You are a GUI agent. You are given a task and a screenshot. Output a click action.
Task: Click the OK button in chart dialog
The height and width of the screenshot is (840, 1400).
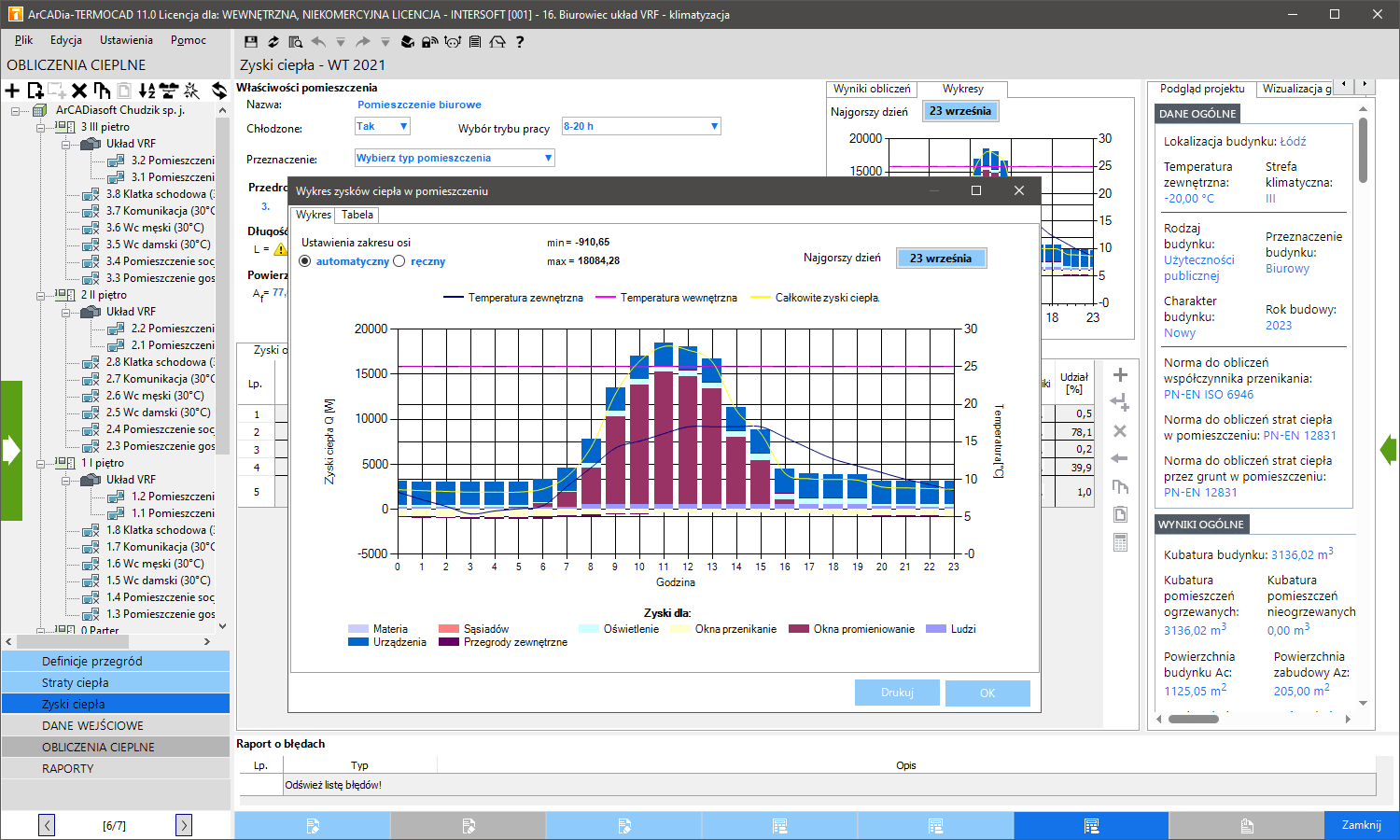(987, 693)
